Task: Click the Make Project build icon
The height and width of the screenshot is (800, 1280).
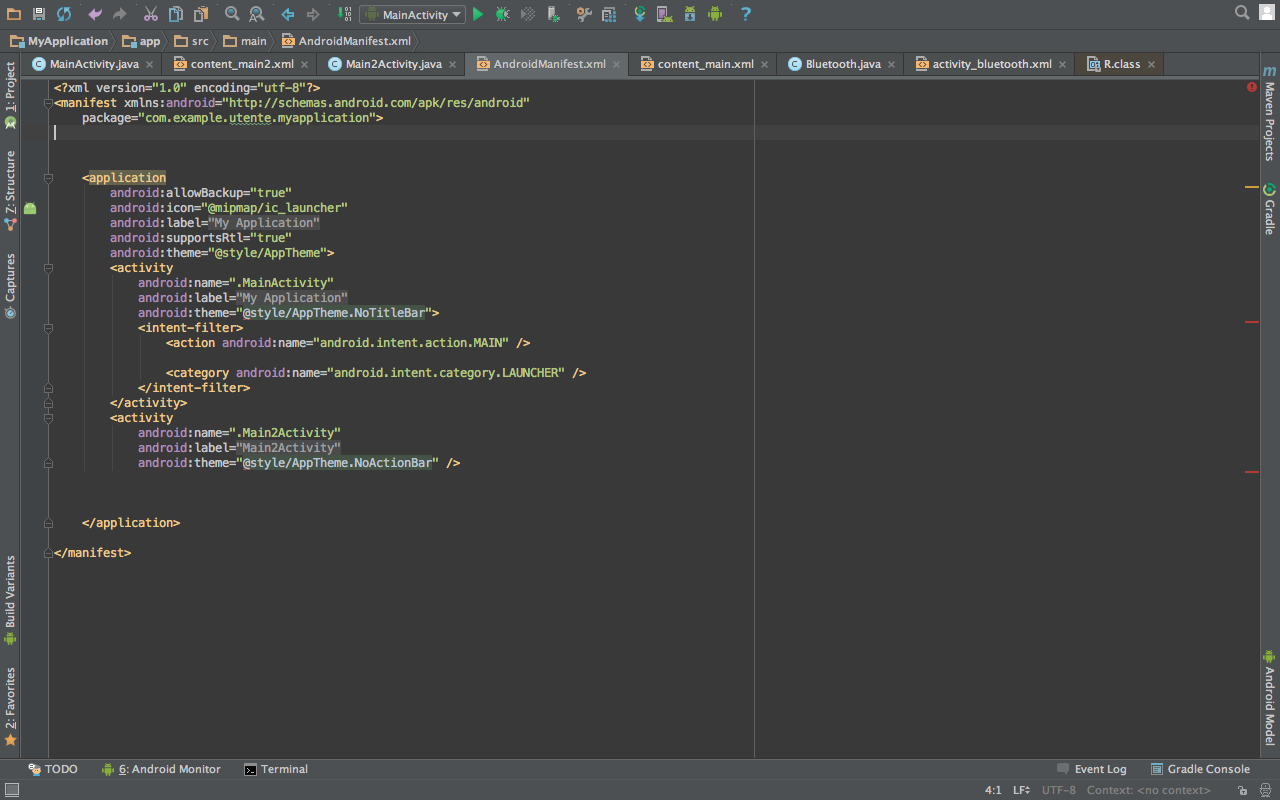Action: point(344,14)
